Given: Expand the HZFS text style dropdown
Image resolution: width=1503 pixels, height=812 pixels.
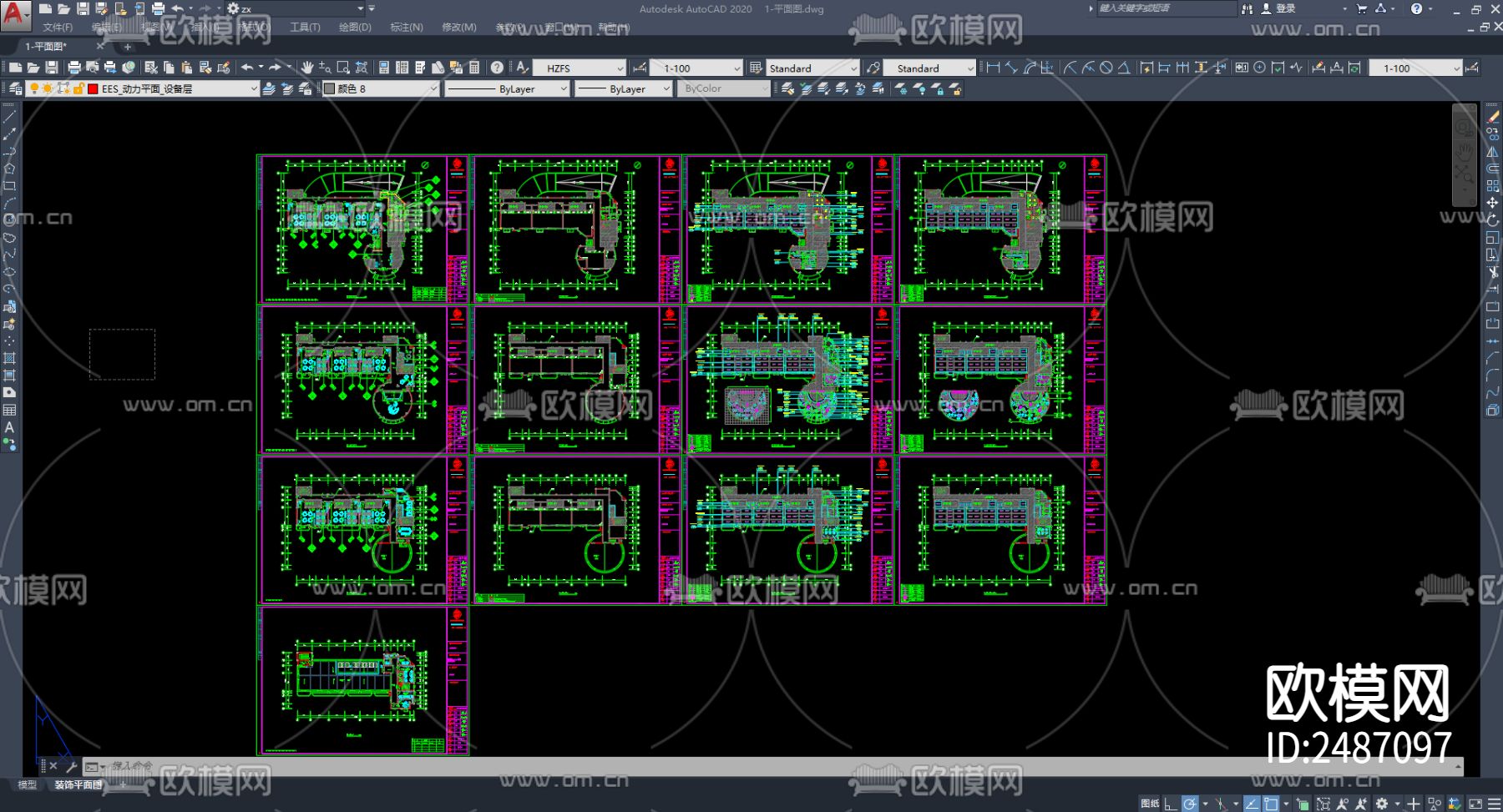Looking at the screenshot, I should point(620,68).
